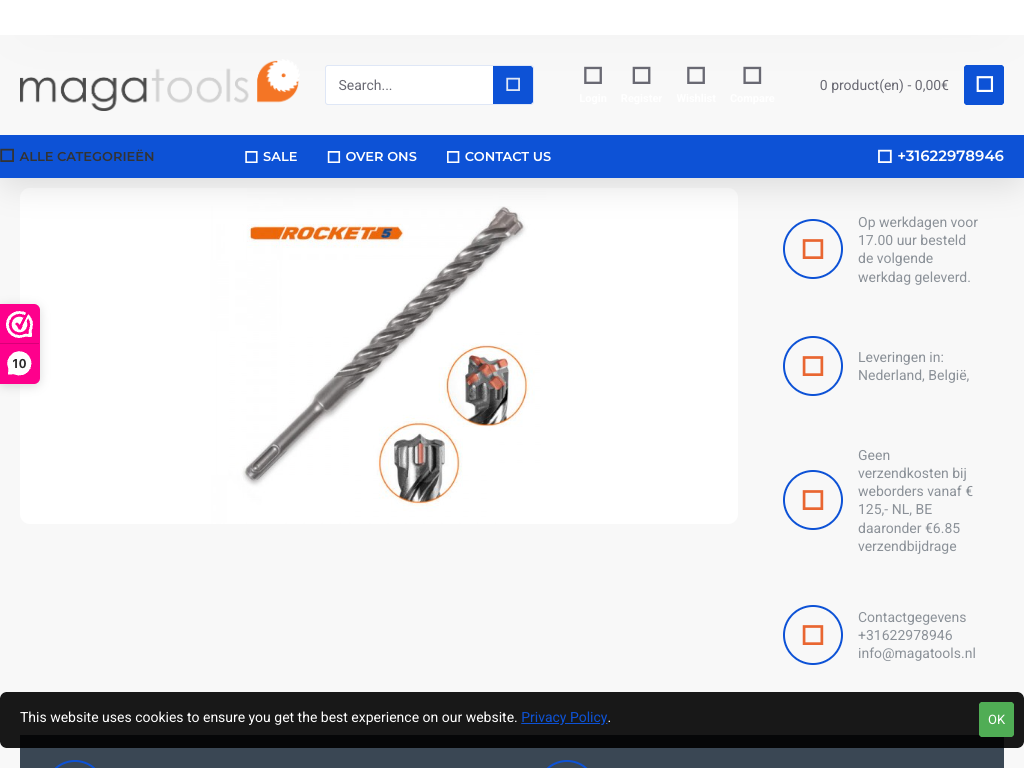The image size is (1024, 768).
Task: Click the pink review badge icon
Action: click(x=20, y=324)
